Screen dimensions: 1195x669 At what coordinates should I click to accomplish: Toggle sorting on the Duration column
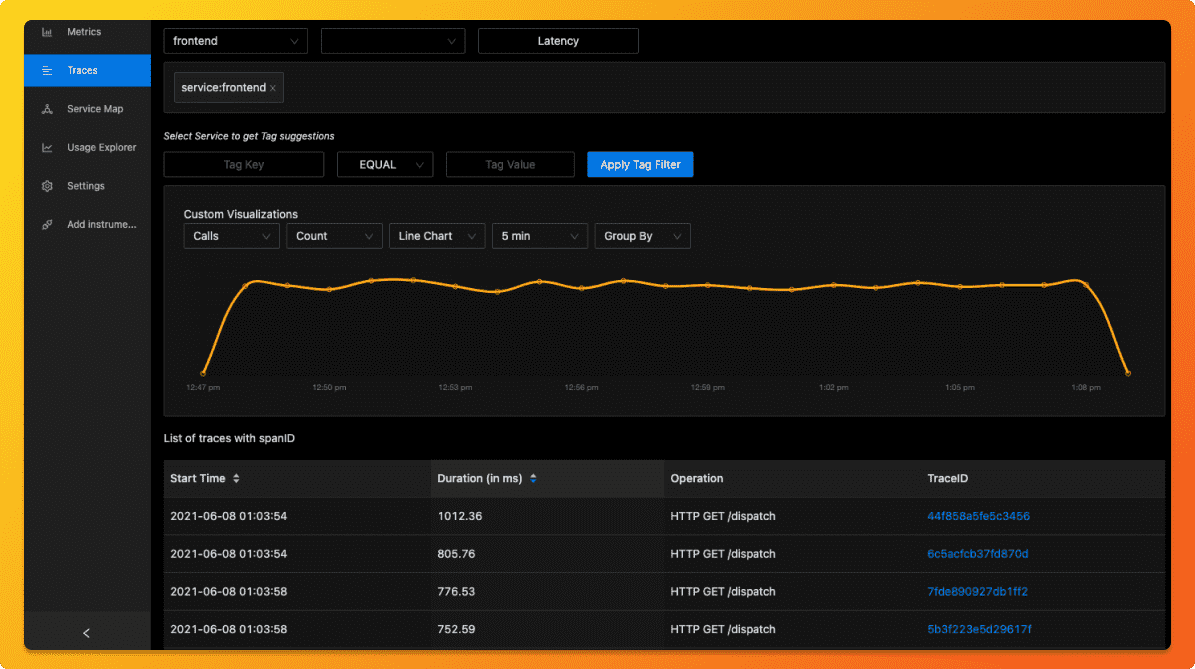click(x=534, y=478)
